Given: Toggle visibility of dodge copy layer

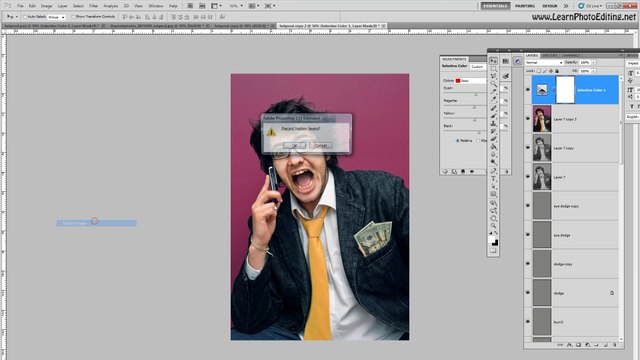Looking at the screenshot, I should (x=528, y=264).
